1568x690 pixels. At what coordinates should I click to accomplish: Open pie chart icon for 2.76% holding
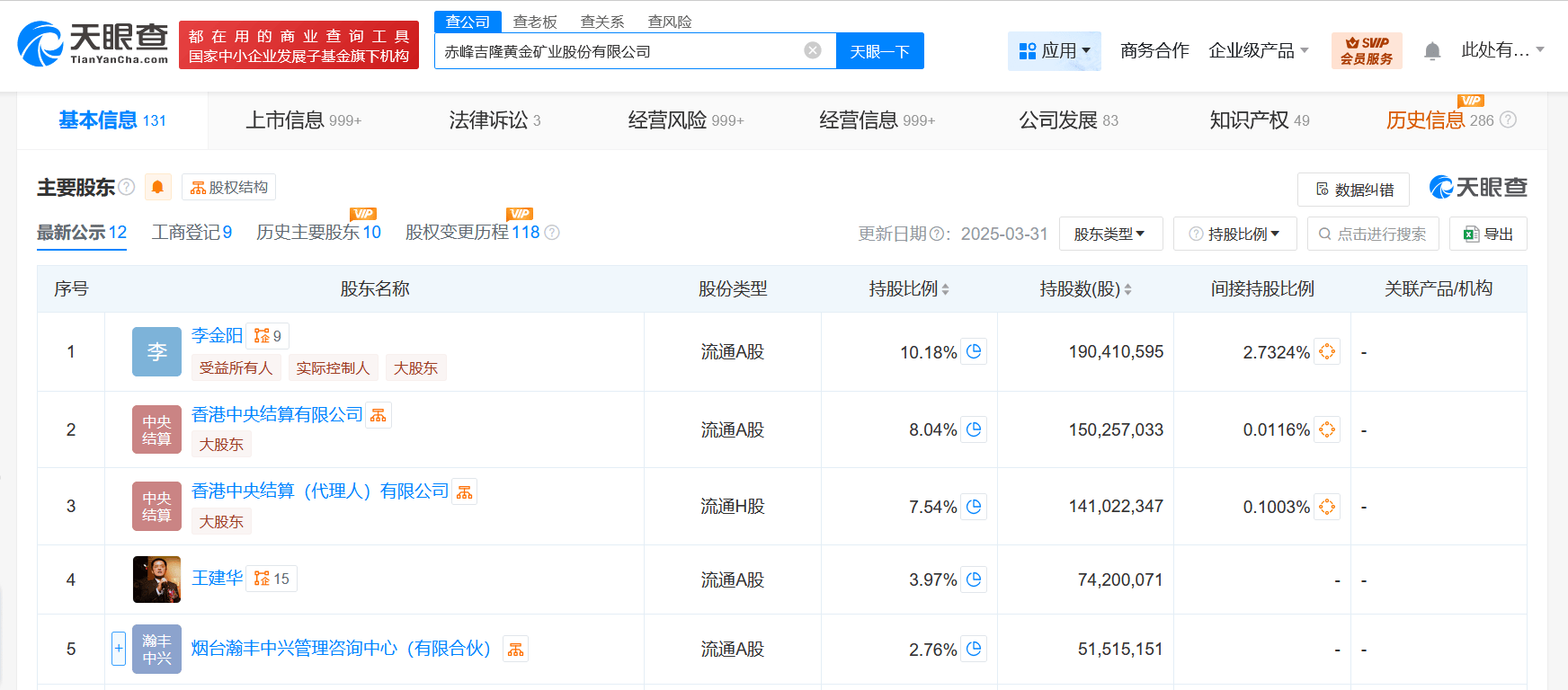(x=974, y=649)
